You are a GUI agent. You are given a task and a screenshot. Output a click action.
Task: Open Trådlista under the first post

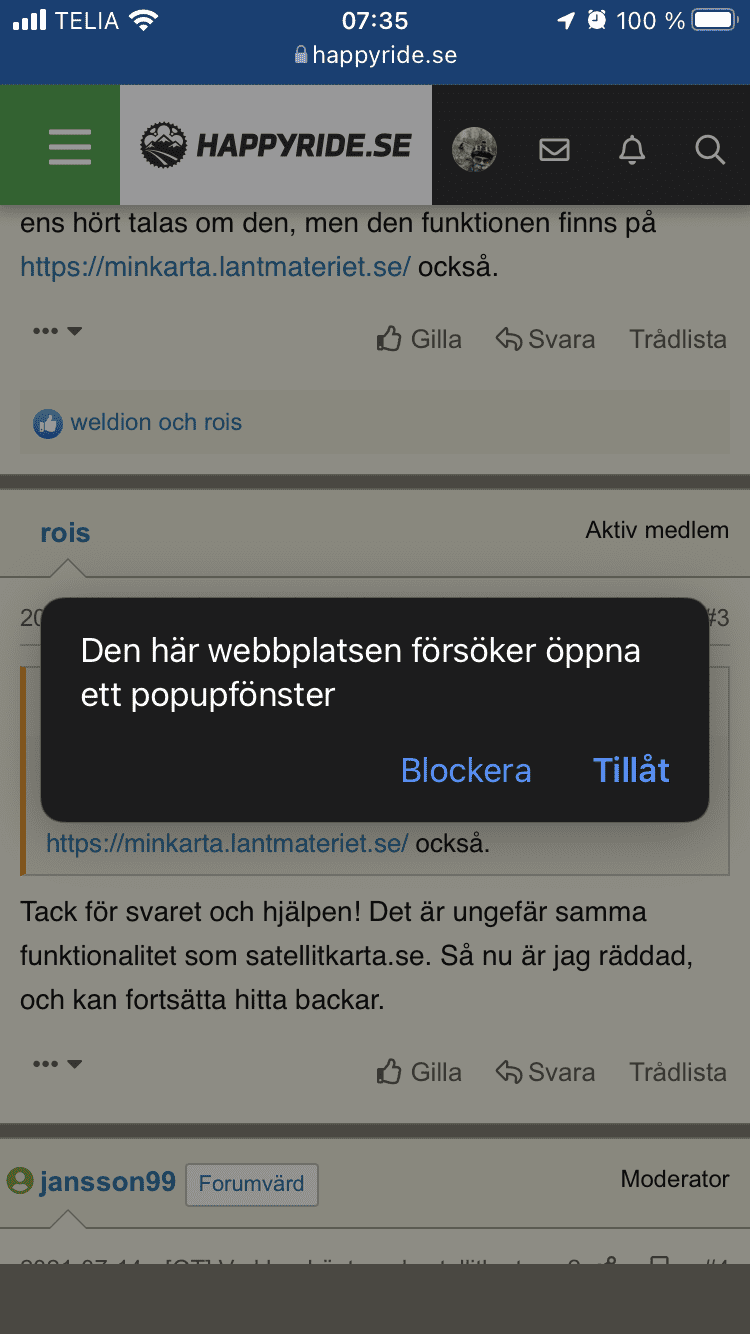click(x=677, y=339)
